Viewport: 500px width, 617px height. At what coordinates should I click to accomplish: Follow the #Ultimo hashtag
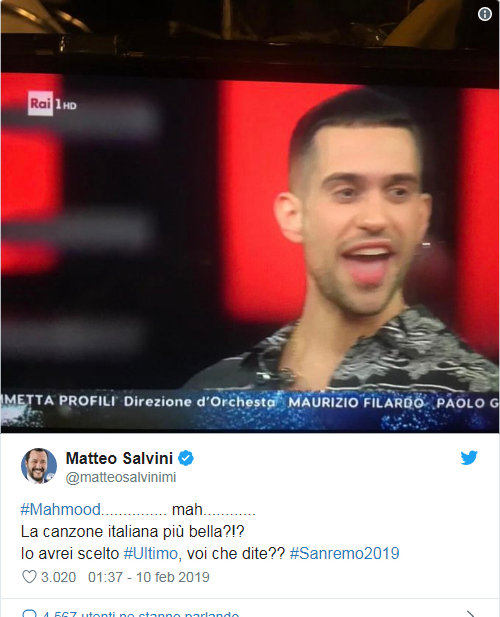(x=151, y=554)
